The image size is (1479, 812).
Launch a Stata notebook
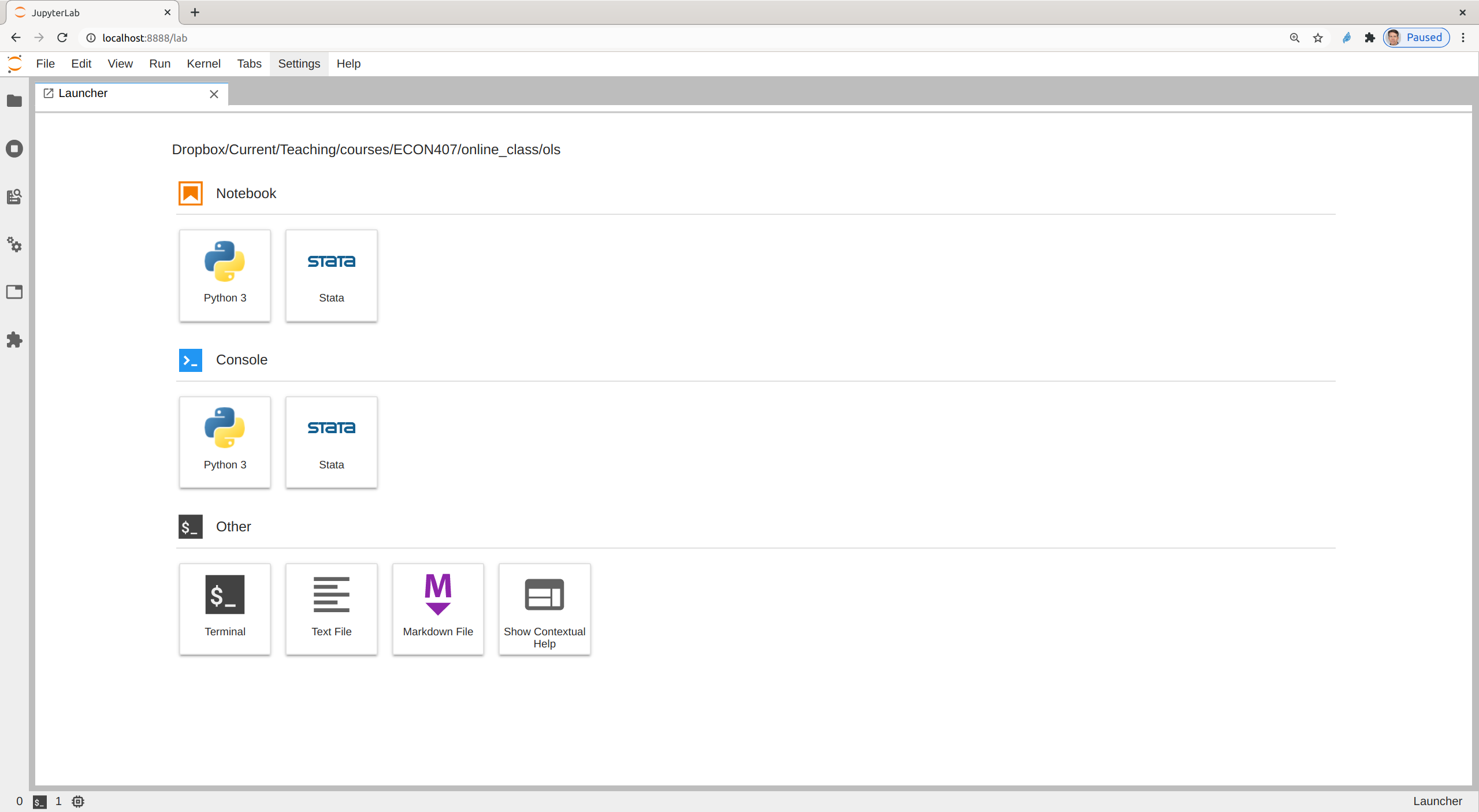point(331,275)
